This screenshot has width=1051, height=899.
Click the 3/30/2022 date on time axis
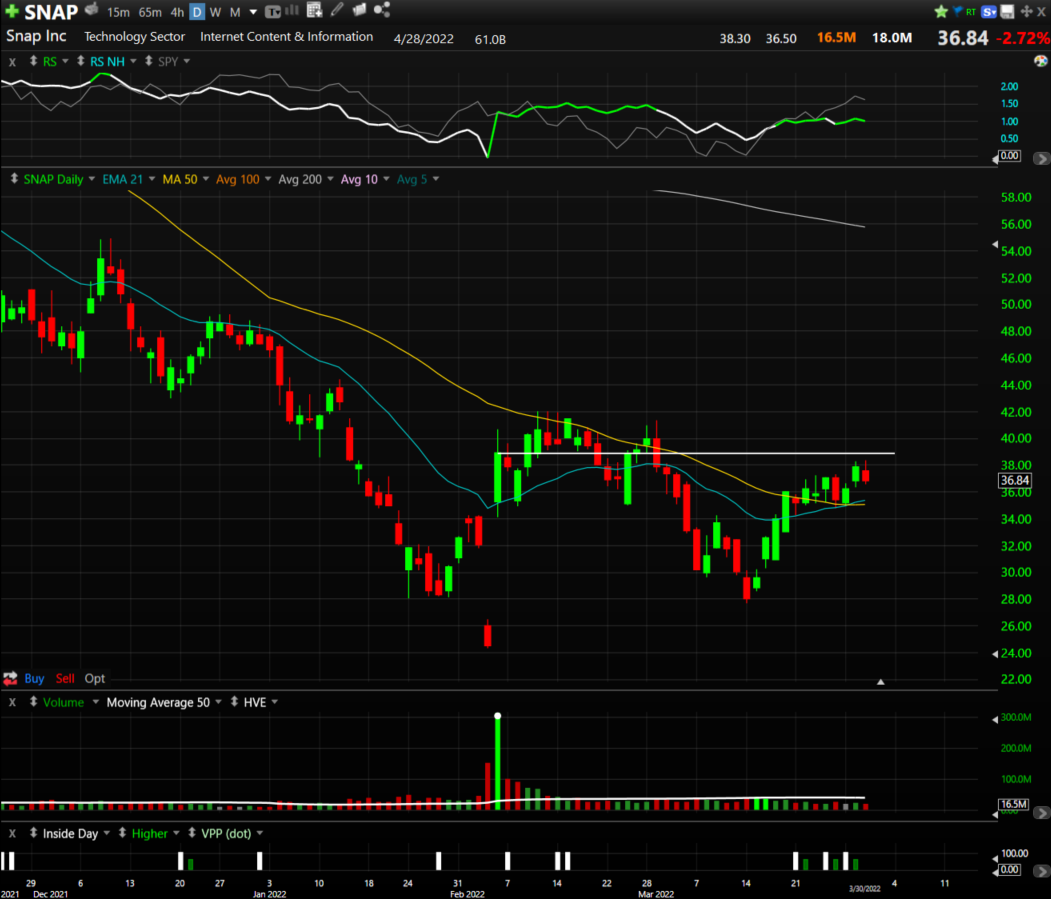pos(865,888)
